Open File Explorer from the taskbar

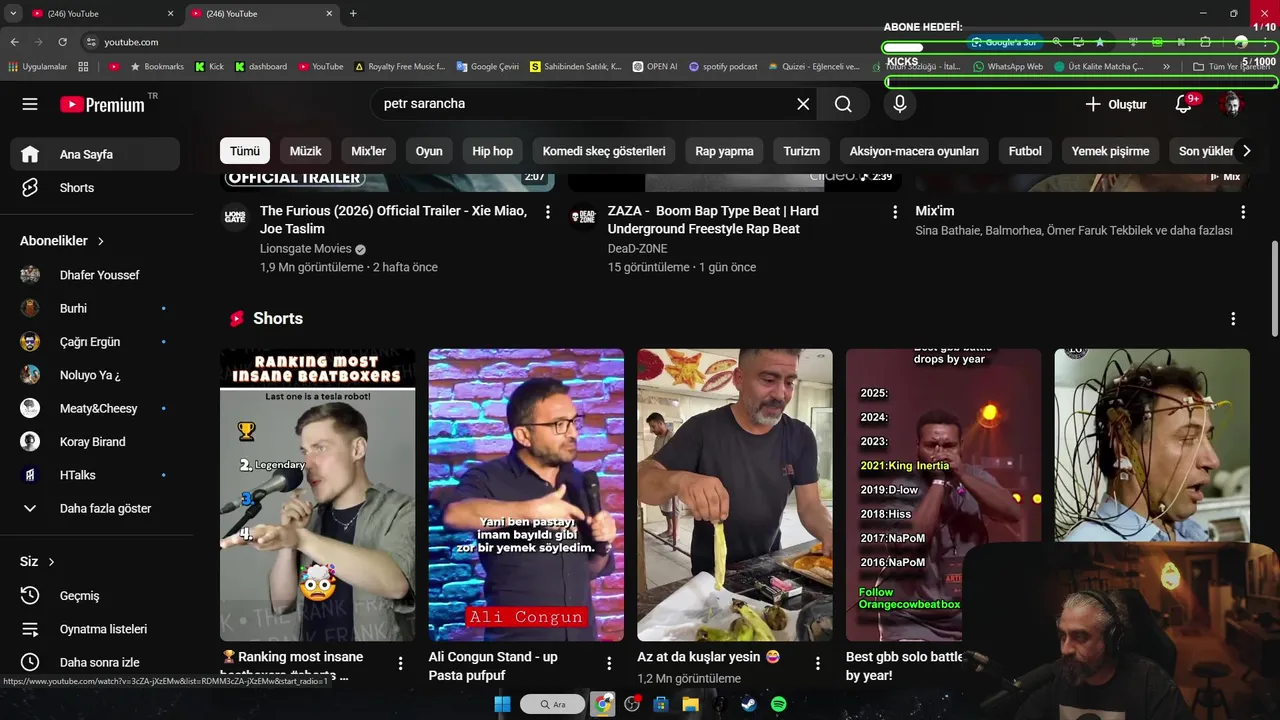pos(690,704)
